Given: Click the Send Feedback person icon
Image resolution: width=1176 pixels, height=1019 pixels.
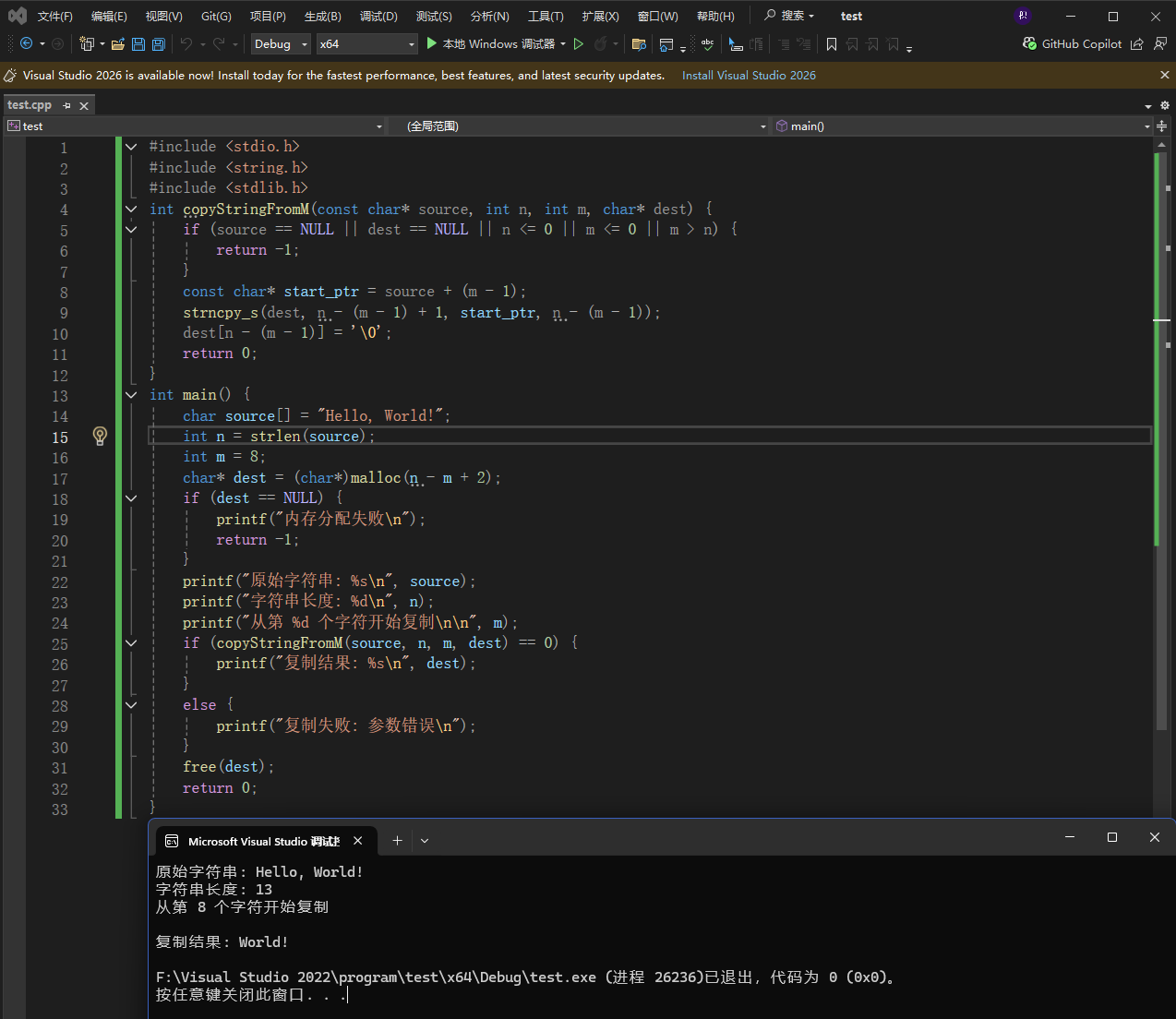Looking at the screenshot, I should click(x=1160, y=43).
